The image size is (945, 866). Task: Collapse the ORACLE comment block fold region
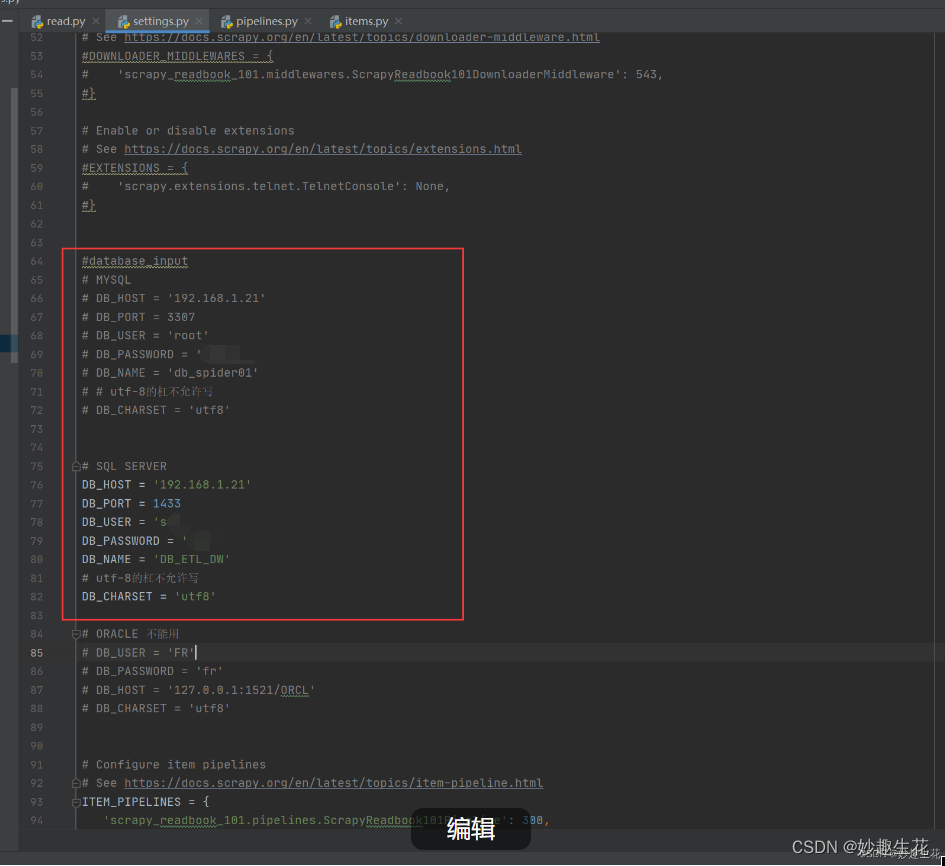[74, 633]
